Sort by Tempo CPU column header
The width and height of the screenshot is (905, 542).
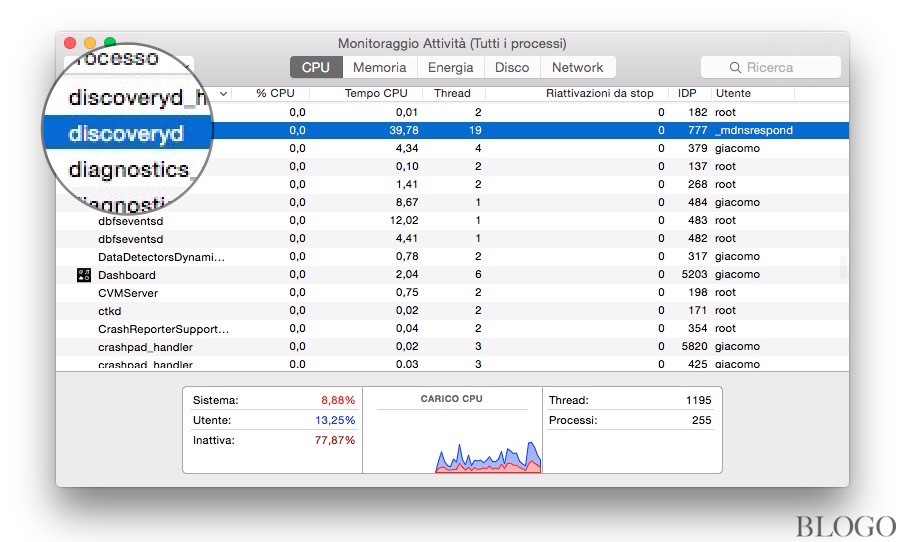click(376, 94)
